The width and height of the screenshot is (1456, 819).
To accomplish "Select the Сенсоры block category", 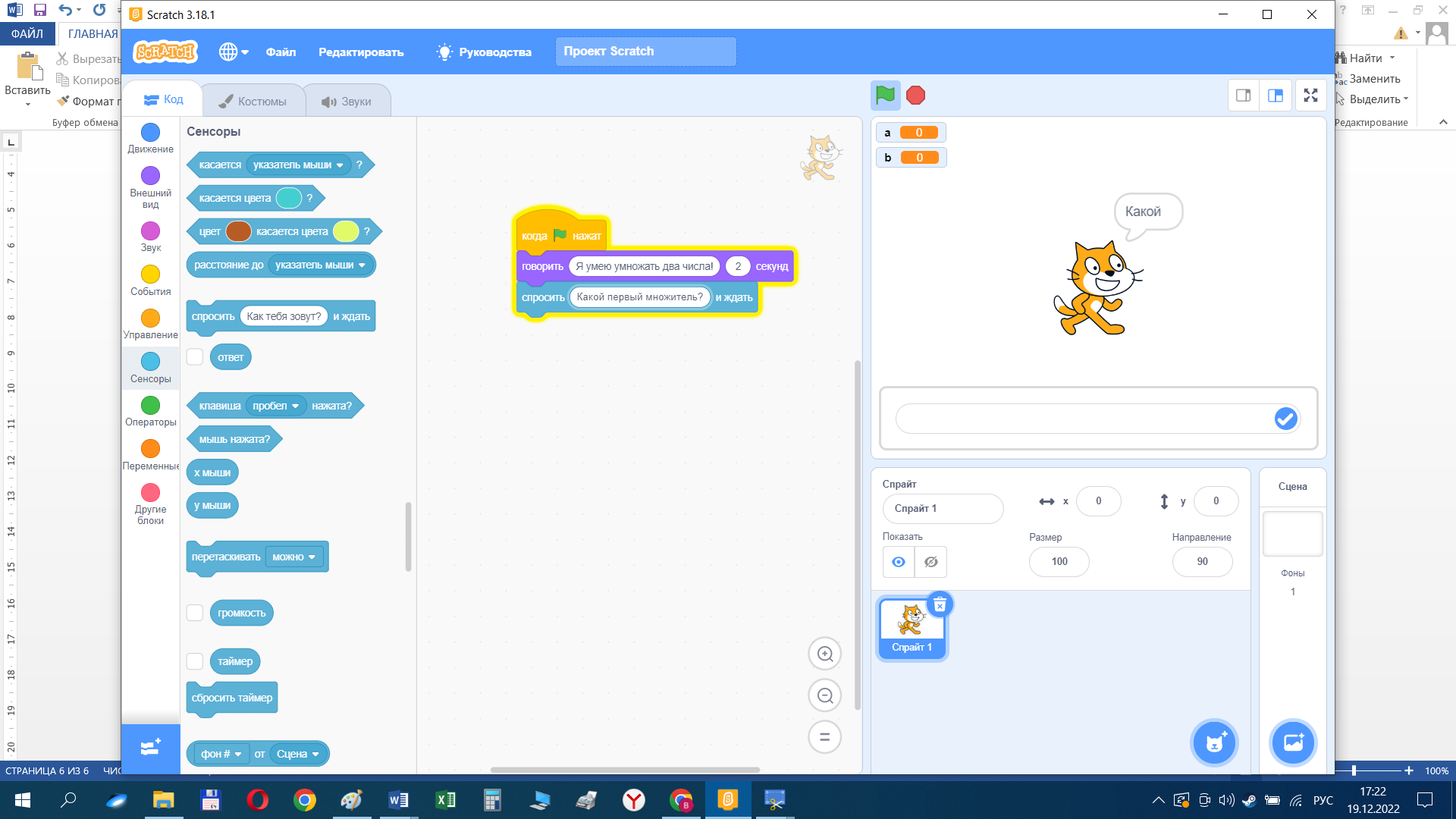I will pyautogui.click(x=150, y=369).
